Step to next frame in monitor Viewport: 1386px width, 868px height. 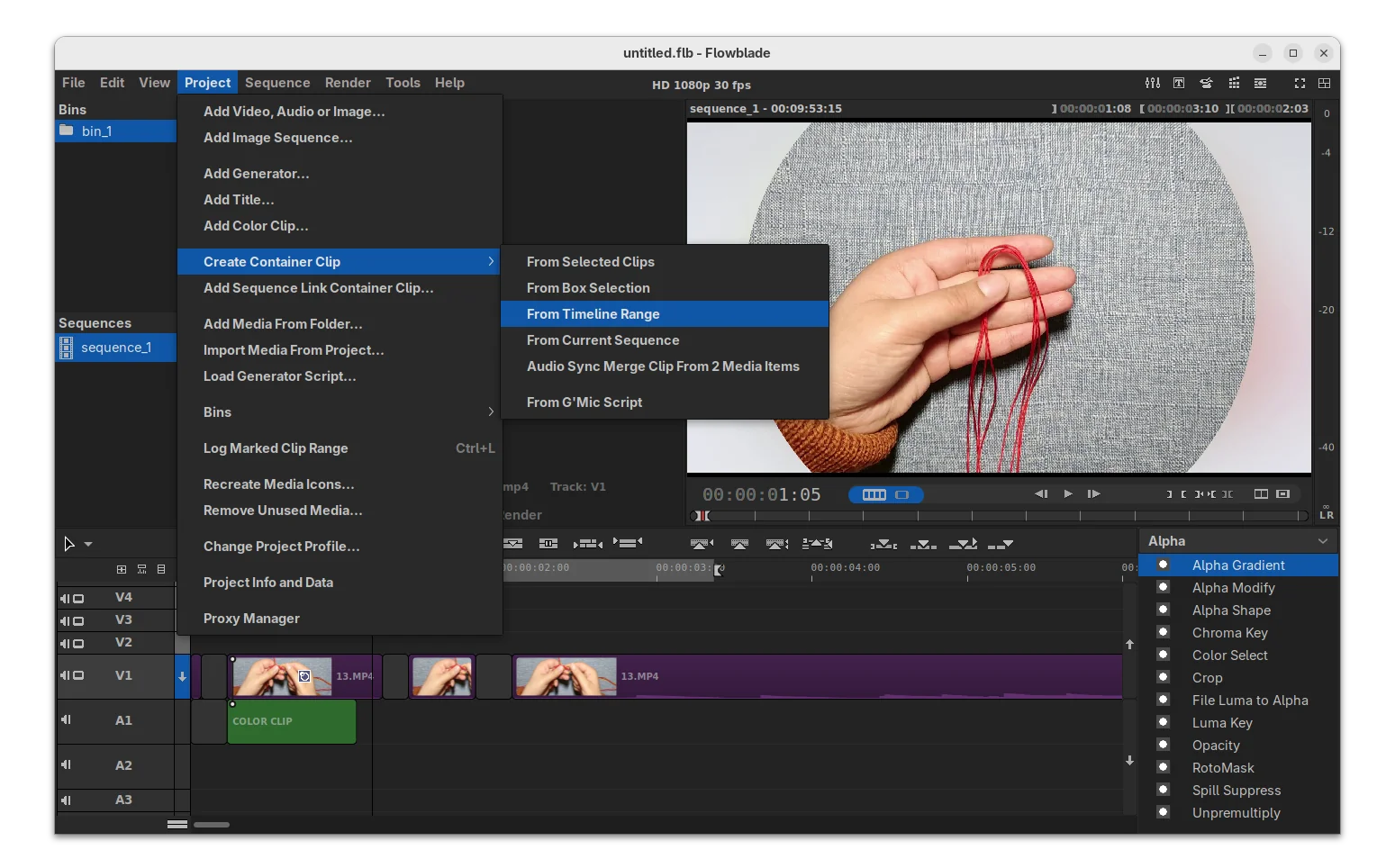[x=1094, y=493]
